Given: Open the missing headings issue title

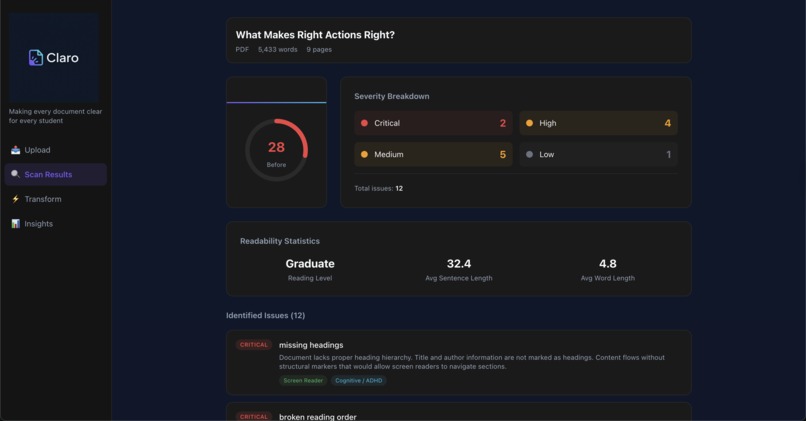Looking at the screenshot, I should tap(311, 345).
